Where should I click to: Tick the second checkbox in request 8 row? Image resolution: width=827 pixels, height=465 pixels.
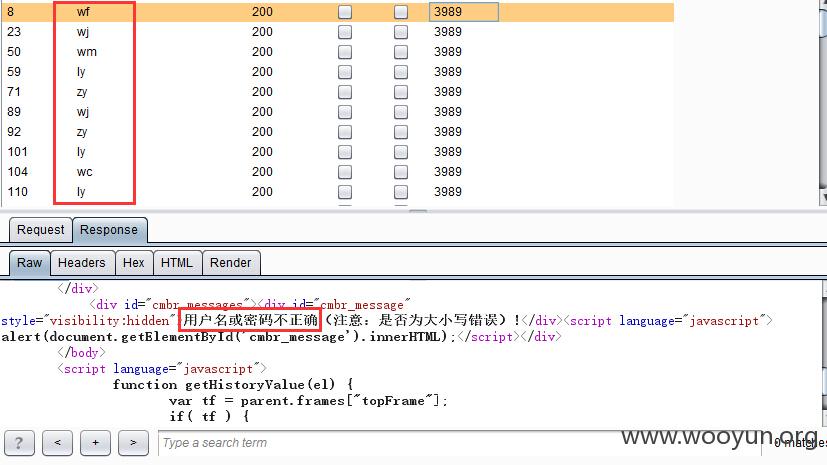pos(401,12)
